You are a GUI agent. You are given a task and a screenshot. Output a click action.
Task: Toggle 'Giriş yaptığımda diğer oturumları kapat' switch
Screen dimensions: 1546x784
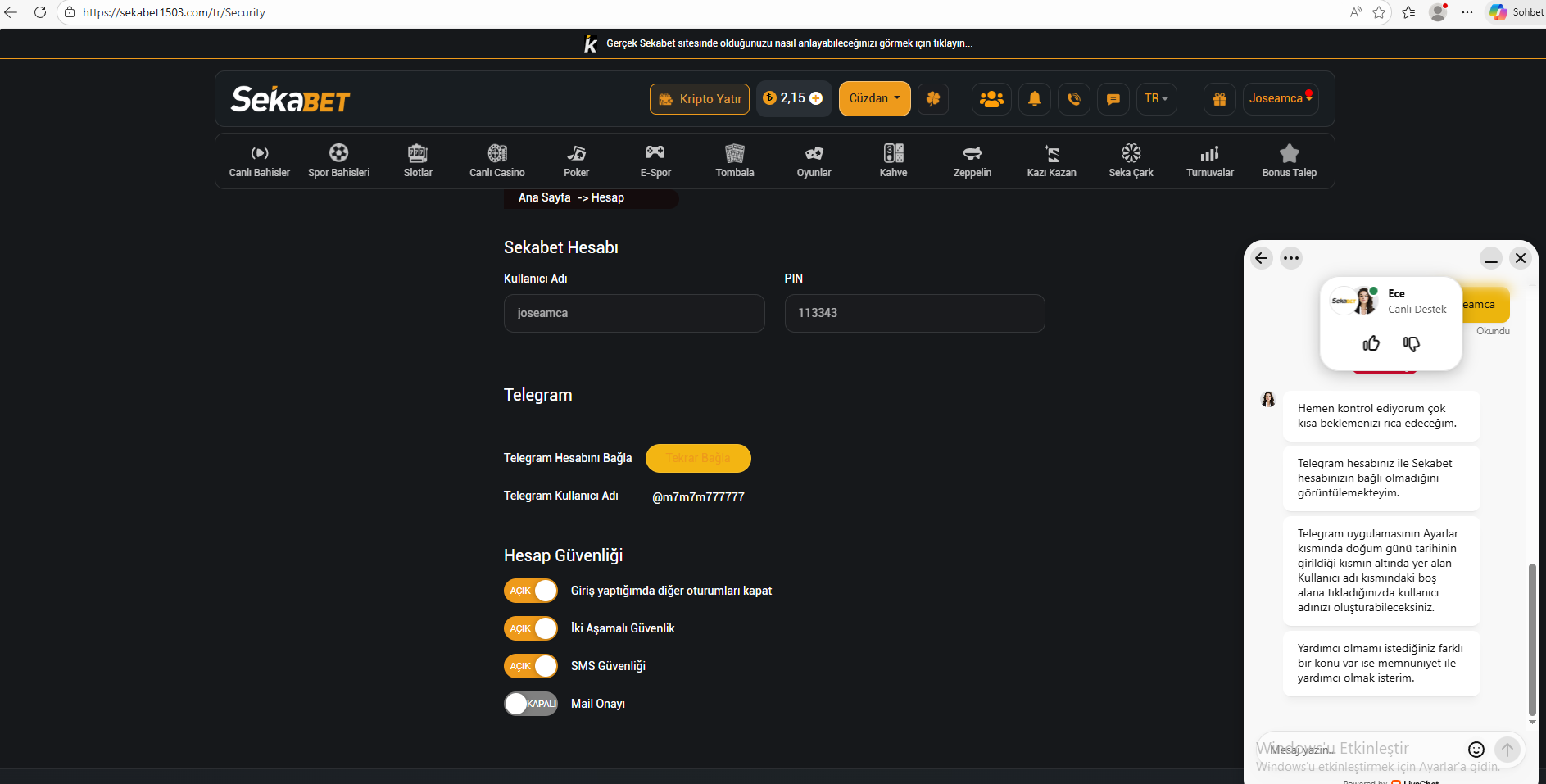[x=531, y=591]
